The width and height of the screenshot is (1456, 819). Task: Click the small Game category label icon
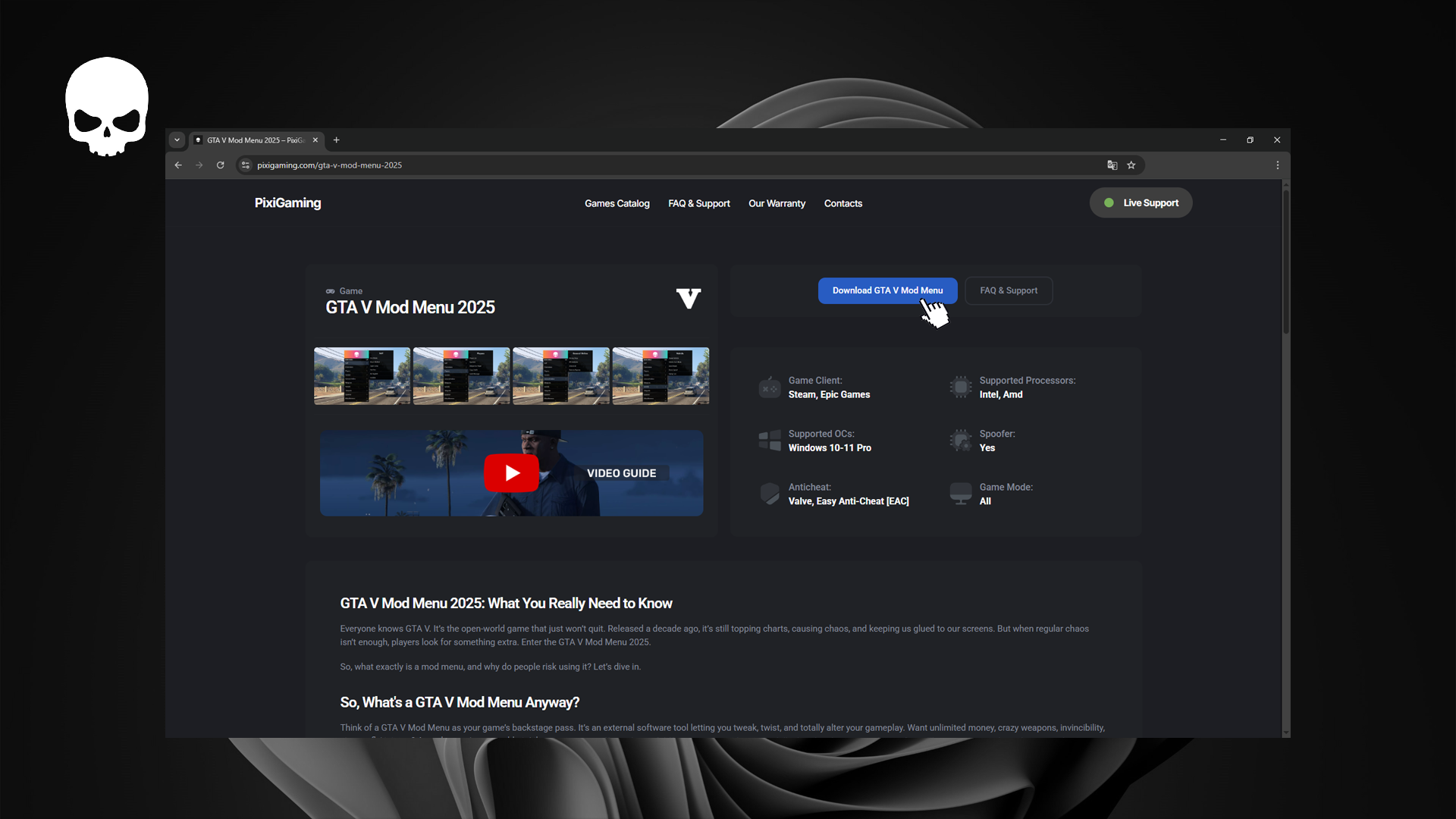330,291
